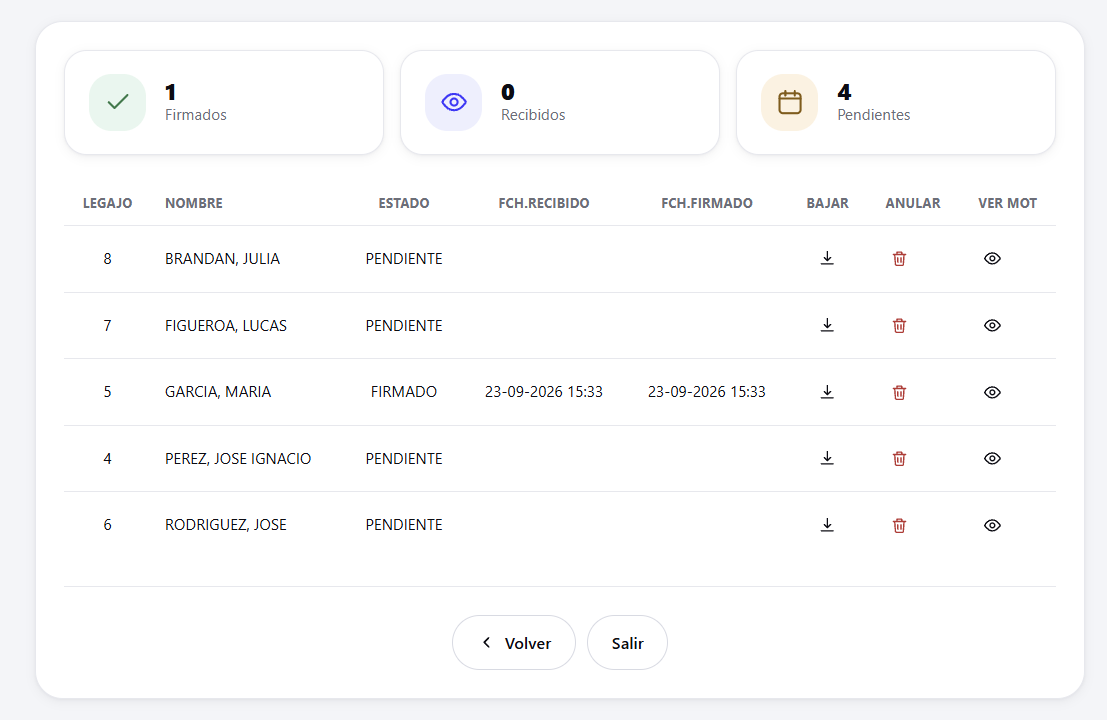This screenshot has height=720, width=1107.
Task: View the reason for RODRIGUEZ, JOSE
Action: click(992, 525)
